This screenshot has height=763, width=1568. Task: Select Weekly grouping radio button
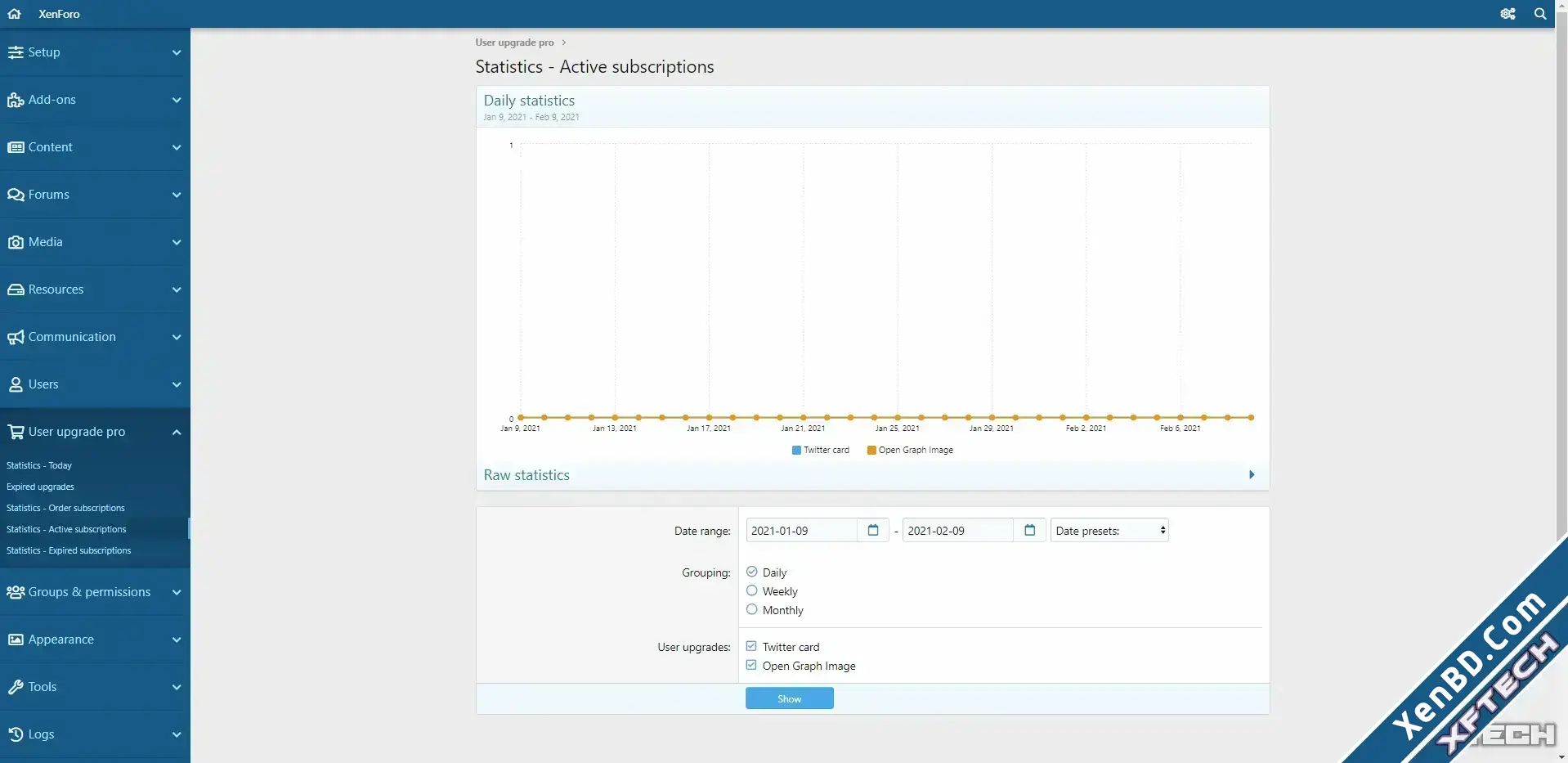751,590
